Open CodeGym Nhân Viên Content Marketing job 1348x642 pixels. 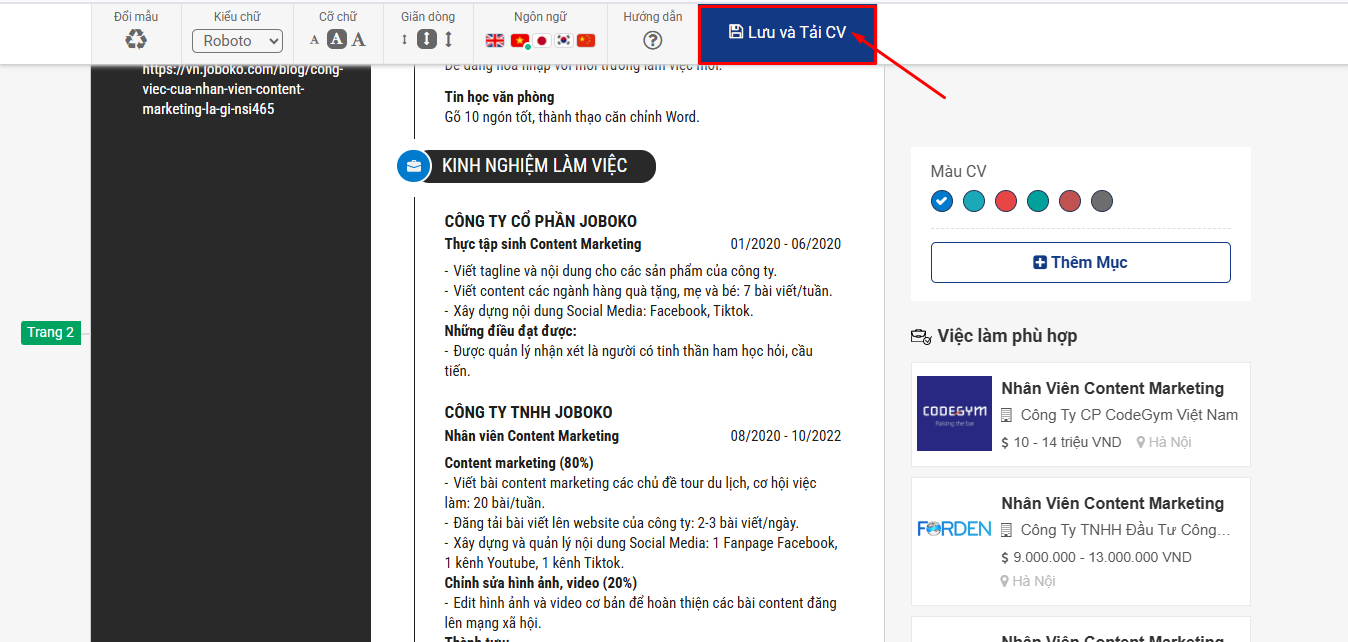1112,389
